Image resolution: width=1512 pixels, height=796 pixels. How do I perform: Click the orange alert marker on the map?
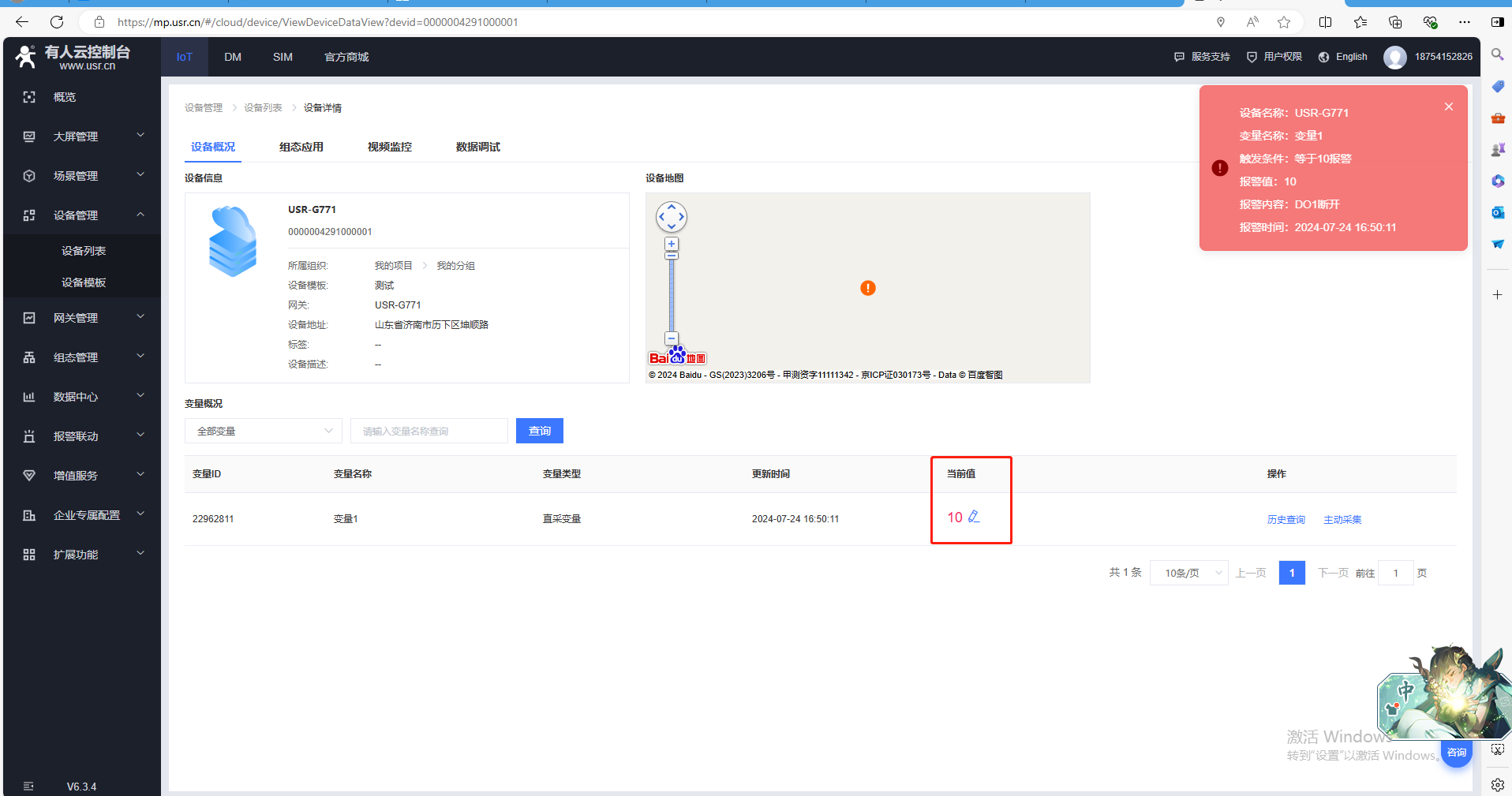pos(868,288)
